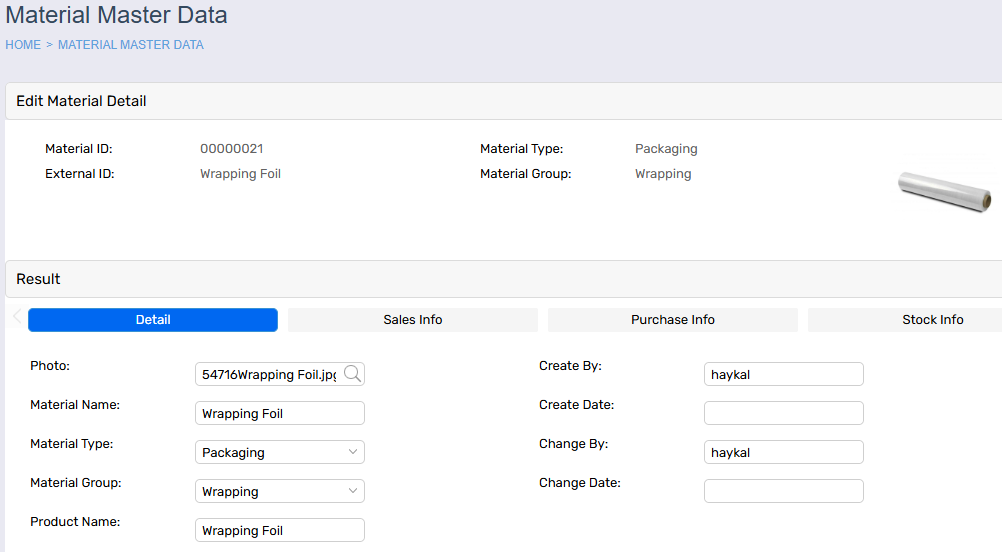The width and height of the screenshot is (1002, 552).
Task: Open MATERIAL MASTER DATA breadcrumb link
Action: coord(131,45)
